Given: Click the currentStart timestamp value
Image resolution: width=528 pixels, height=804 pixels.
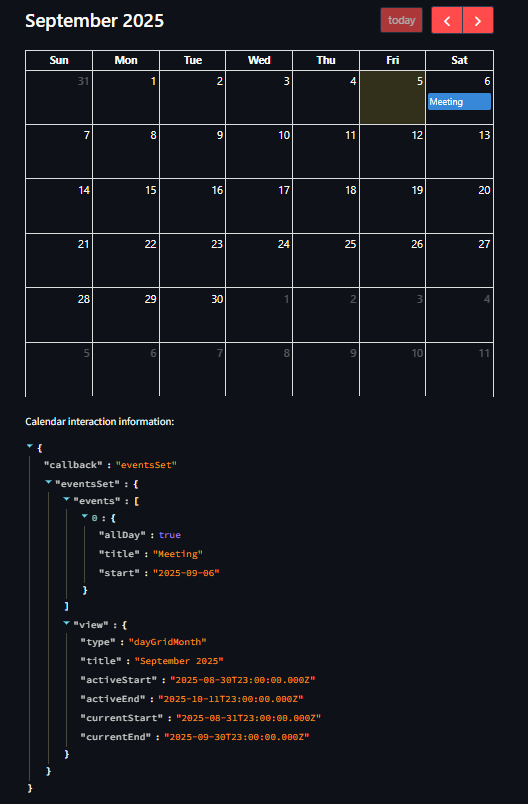Looking at the screenshot, I should click(x=249, y=718).
